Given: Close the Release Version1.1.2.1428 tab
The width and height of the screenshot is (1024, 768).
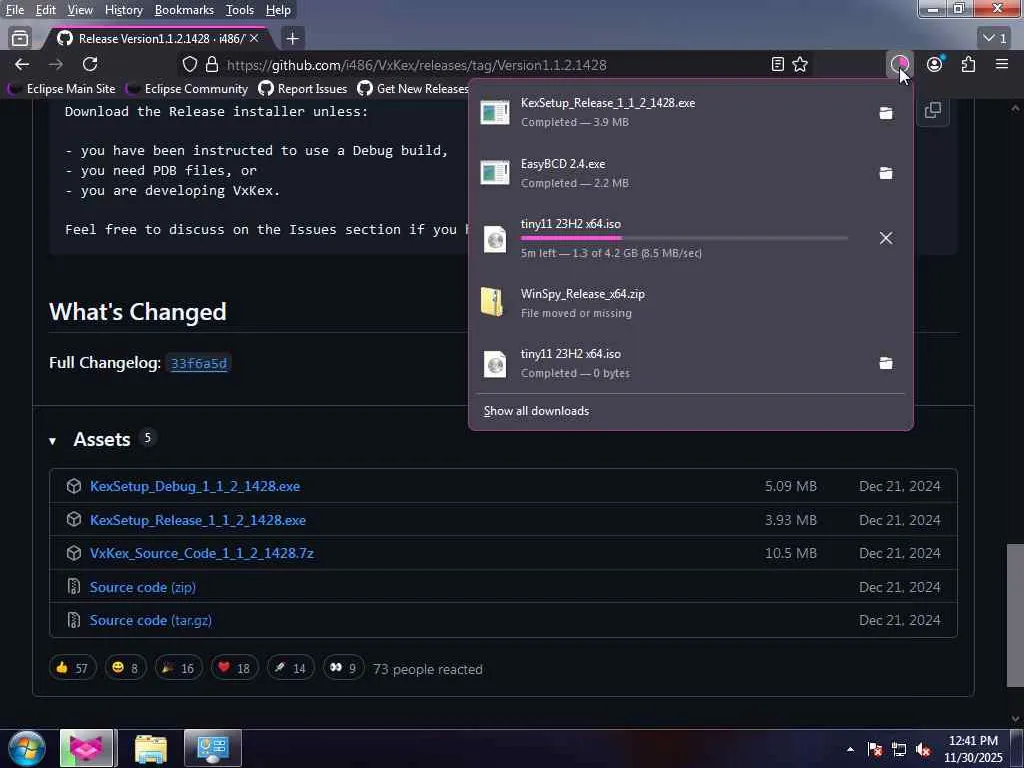Looking at the screenshot, I should pos(254,39).
